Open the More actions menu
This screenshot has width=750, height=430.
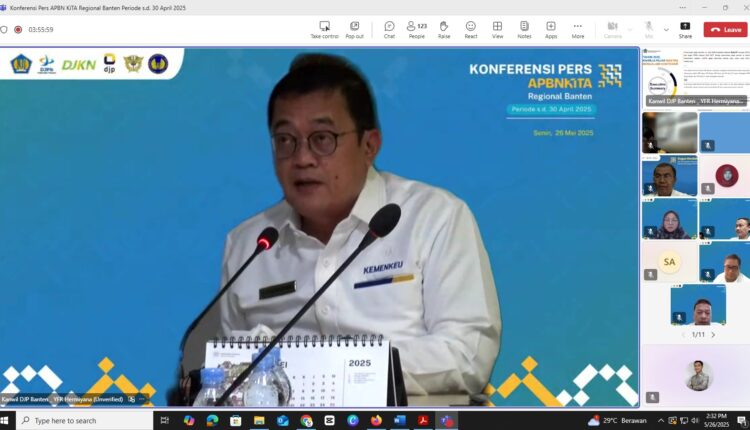[578, 29]
